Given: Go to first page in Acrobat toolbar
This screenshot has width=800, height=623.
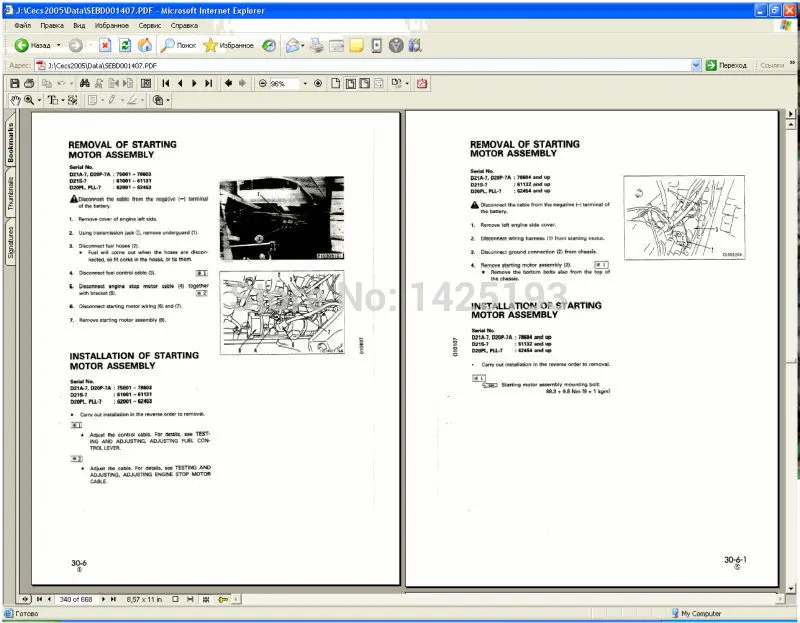Looking at the screenshot, I should pos(165,83).
